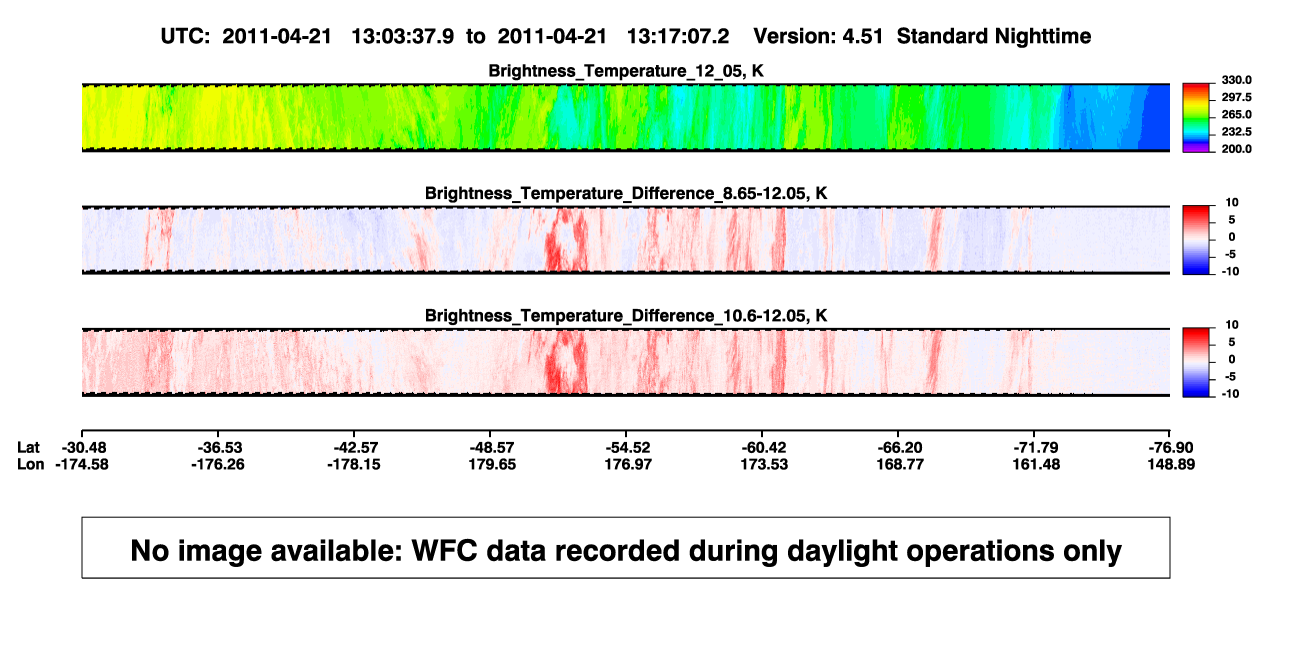1300x667 pixels.
Task: Select the title 'Brightness_Temperature_Difference_8.65-12.05, K'
Action: pyautogui.click(x=626, y=193)
